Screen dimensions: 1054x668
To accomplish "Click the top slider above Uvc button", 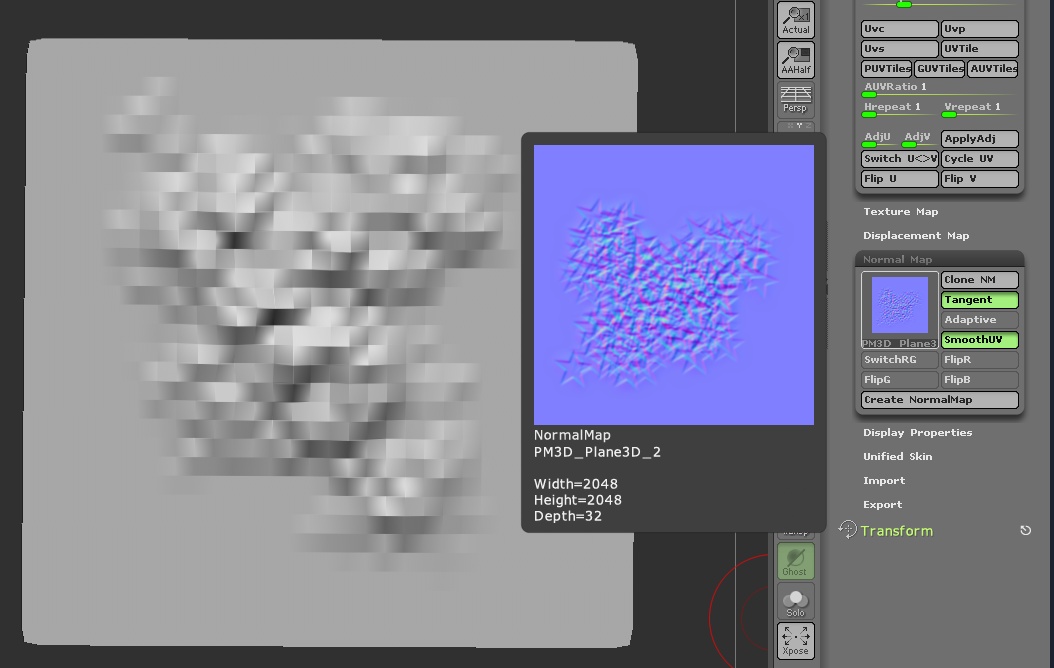I will pyautogui.click(x=940, y=5).
